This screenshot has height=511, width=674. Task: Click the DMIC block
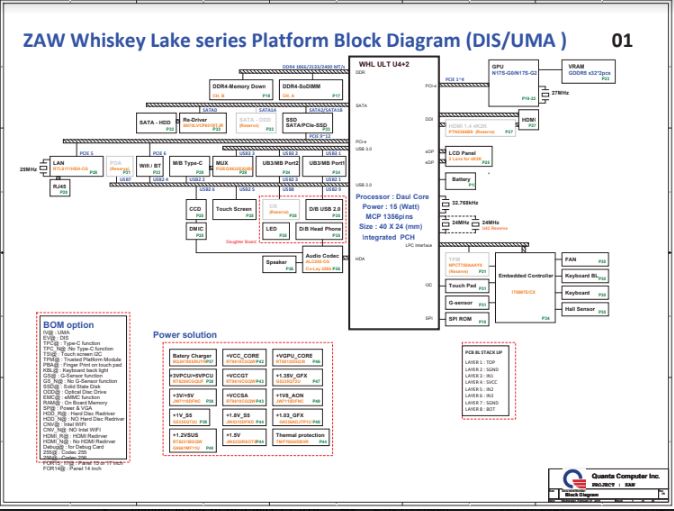[x=196, y=231]
